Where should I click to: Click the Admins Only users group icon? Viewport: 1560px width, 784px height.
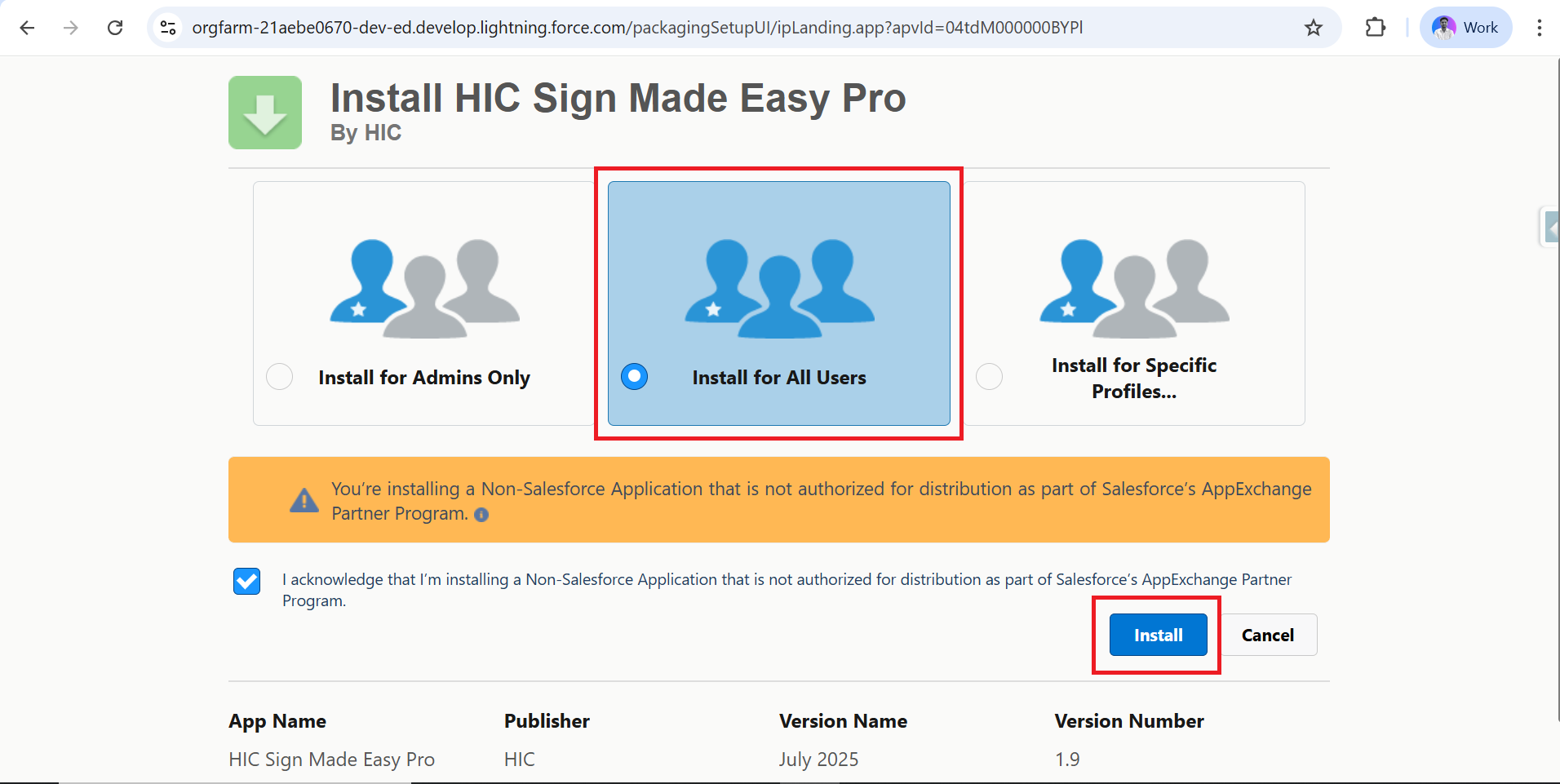(424, 289)
